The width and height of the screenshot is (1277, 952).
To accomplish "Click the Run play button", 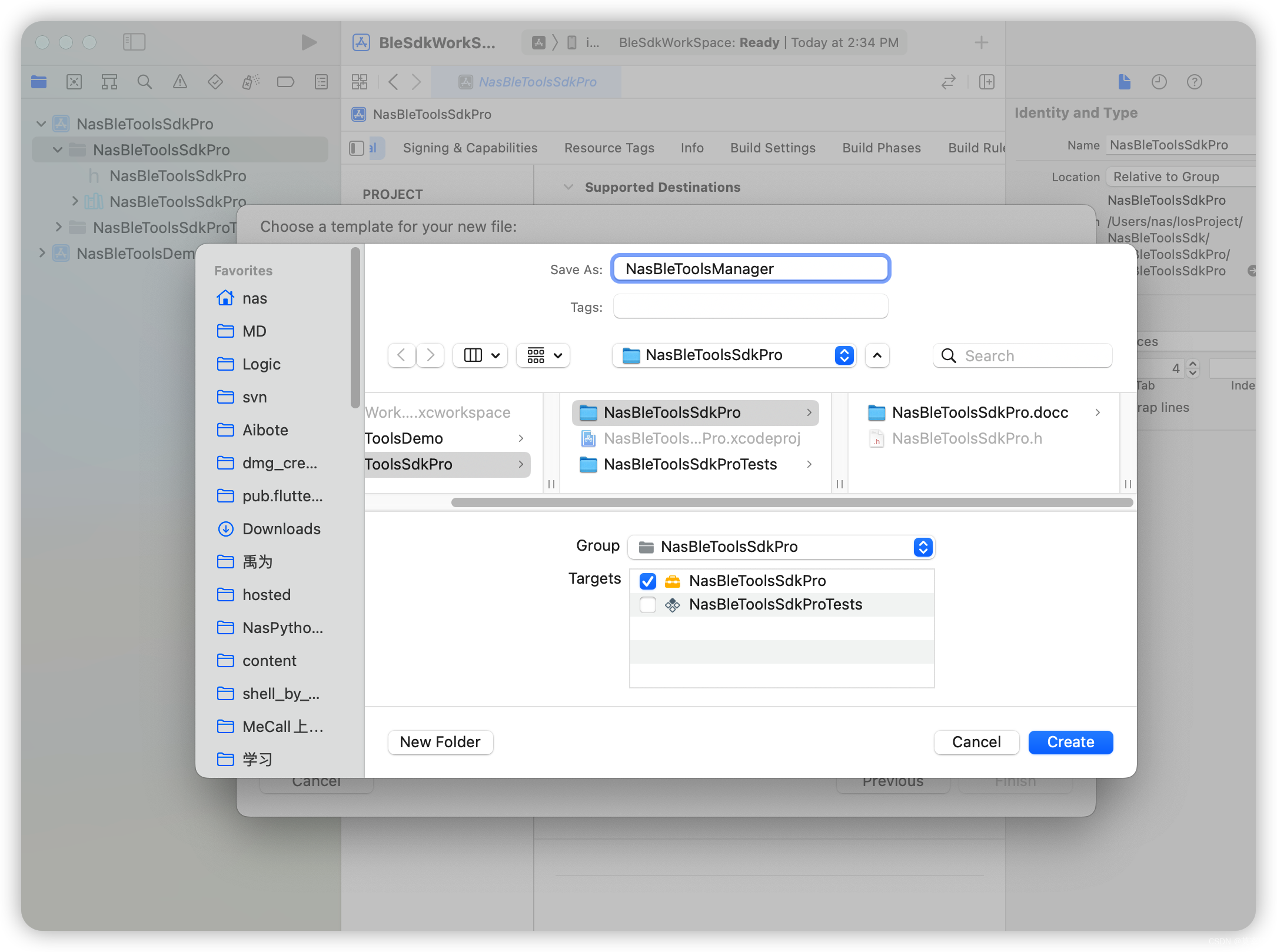I will click(x=309, y=42).
